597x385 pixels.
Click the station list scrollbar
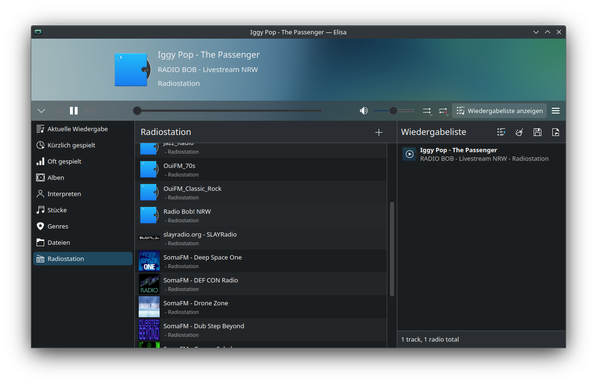coord(392,249)
